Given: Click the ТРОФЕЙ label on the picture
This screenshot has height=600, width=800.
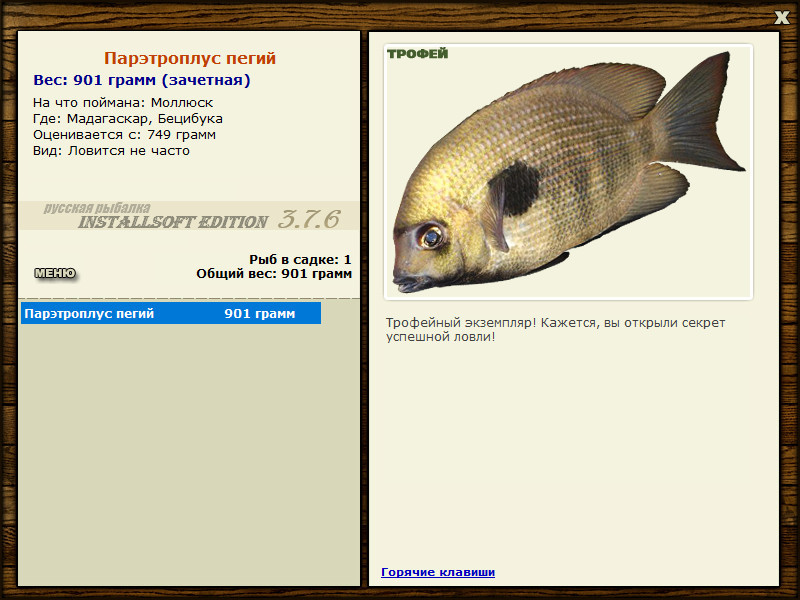Looking at the screenshot, I should [x=417, y=54].
